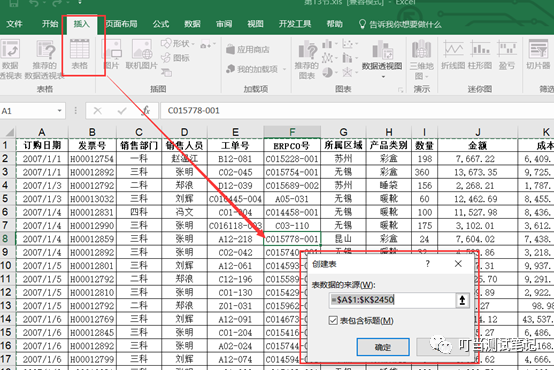Switch to the Page Layout (页面布局) tab
This screenshot has width=554, height=370.
click(121, 24)
